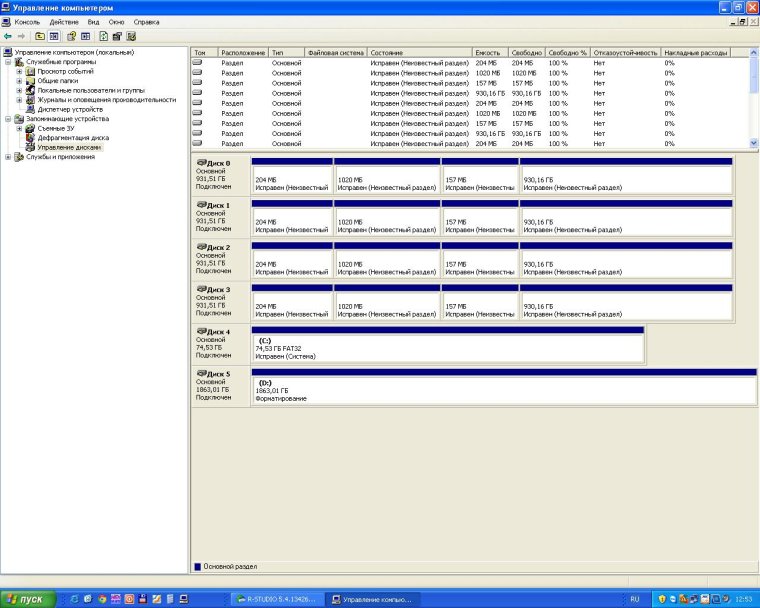The image size is (760, 608).
Task: Click the toolbar icon with green checkmark
Action: [x=131, y=36]
